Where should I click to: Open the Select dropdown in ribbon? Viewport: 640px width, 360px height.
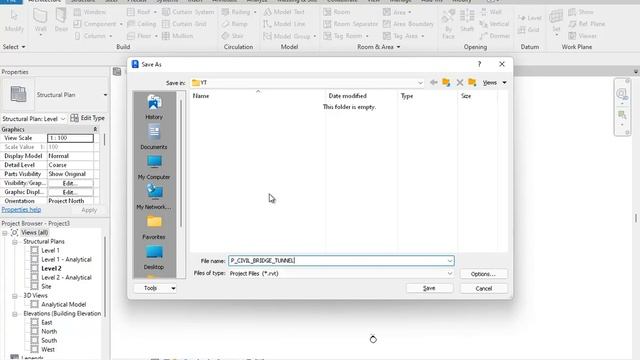coord(14,47)
